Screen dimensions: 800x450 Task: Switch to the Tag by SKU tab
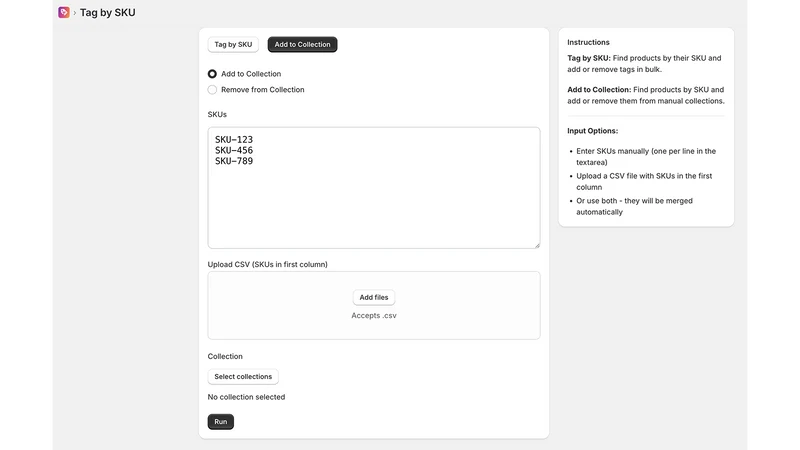[233, 44]
